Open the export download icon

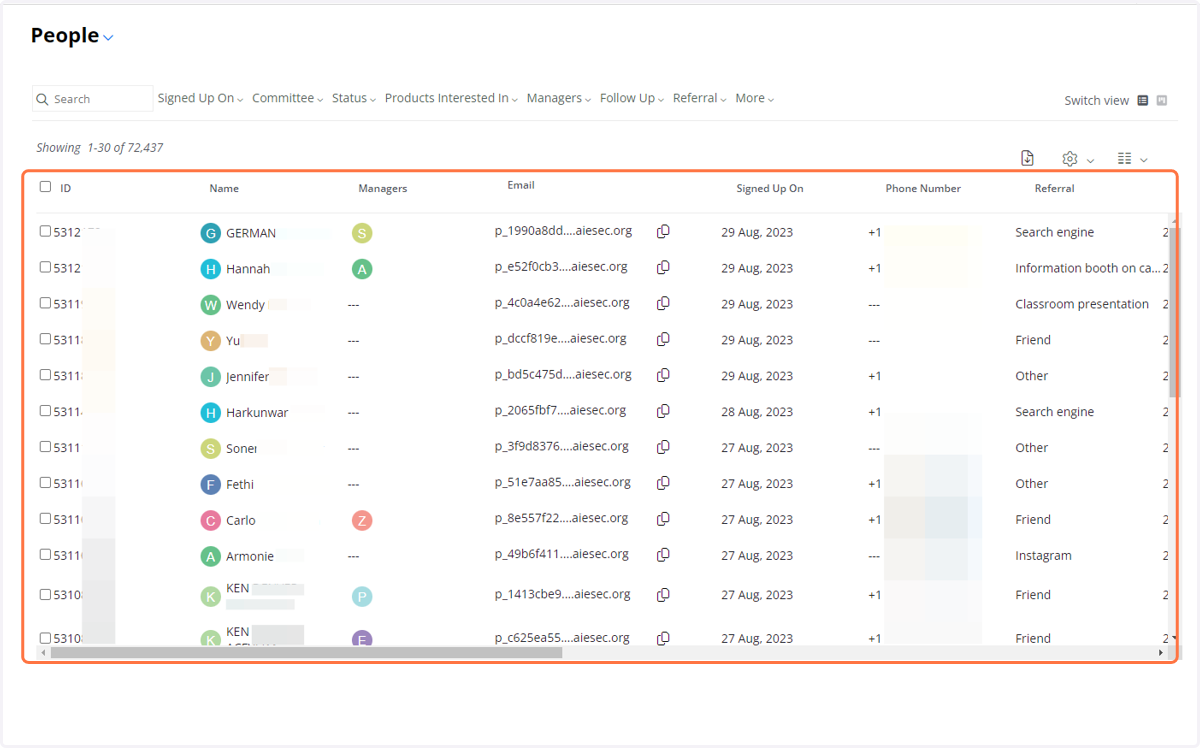(1027, 158)
